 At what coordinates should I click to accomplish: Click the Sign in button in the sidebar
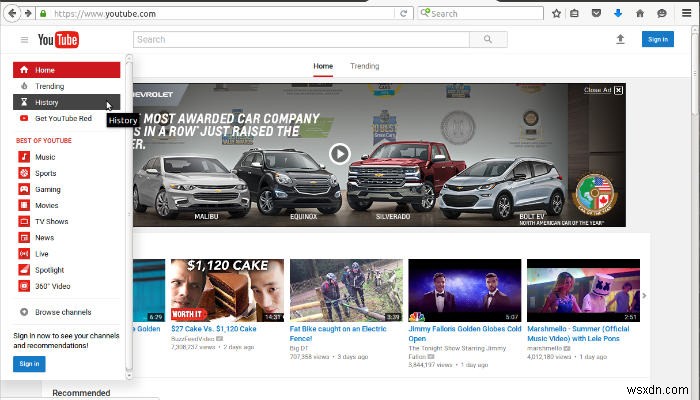tap(29, 364)
